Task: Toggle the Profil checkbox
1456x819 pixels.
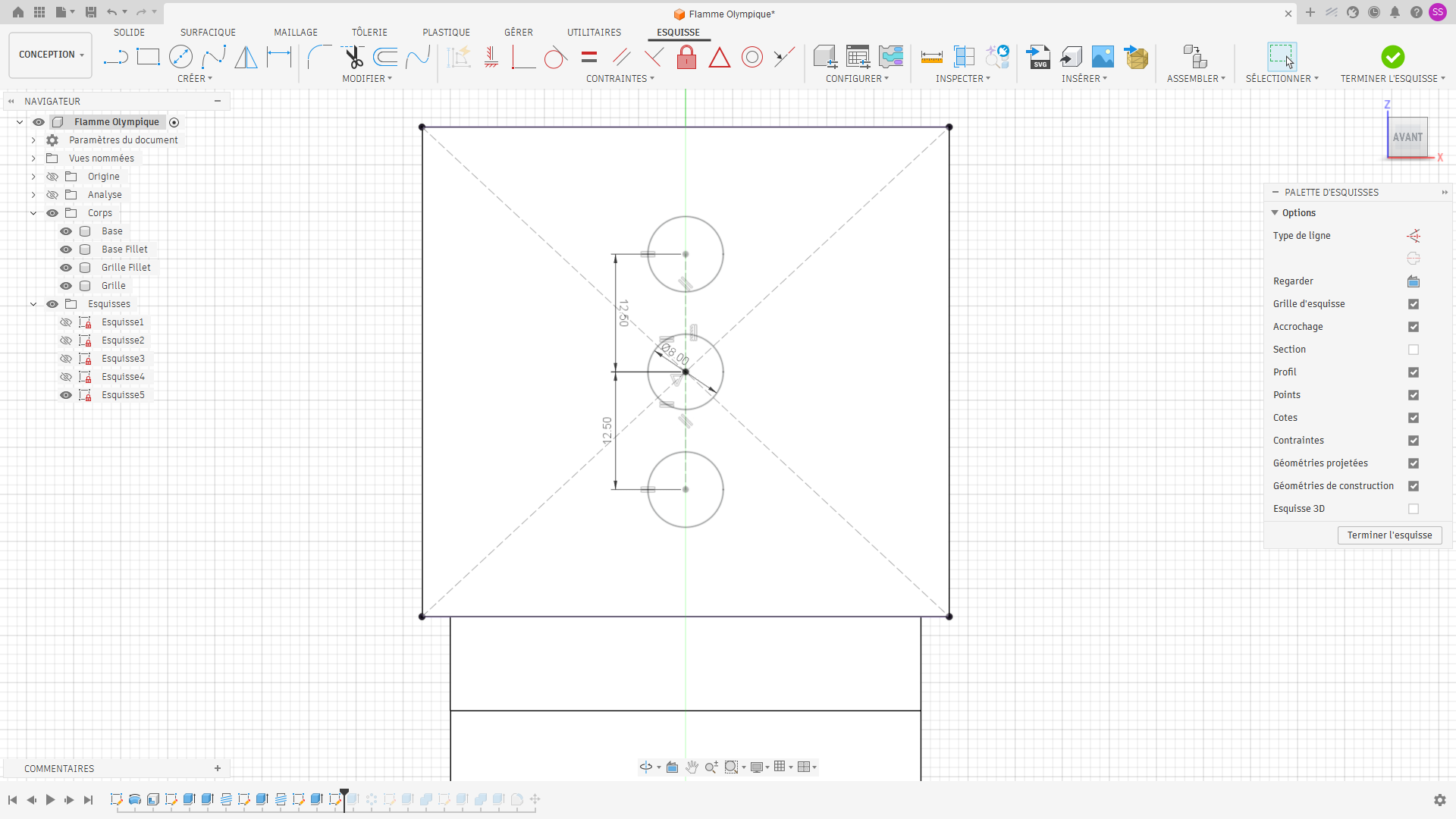Action: point(1414,372)
